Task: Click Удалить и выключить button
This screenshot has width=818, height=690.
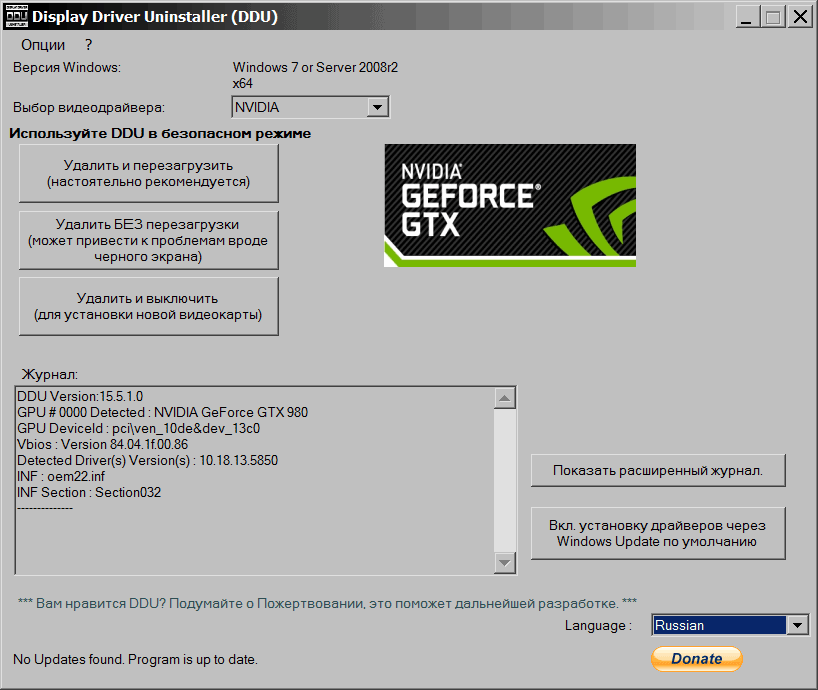Action: click(x=148, y=306)
